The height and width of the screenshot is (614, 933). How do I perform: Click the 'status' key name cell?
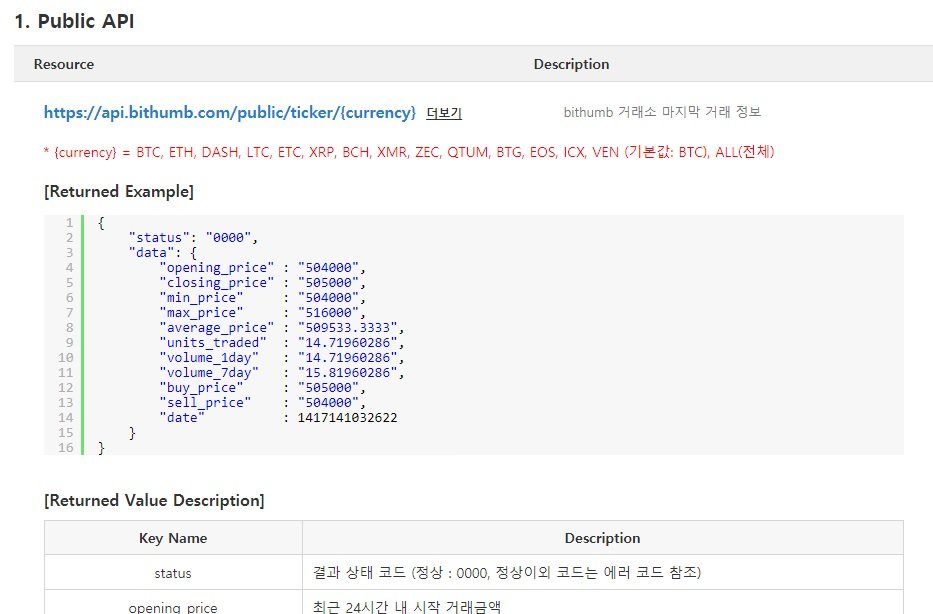click(x=173, y=574)
